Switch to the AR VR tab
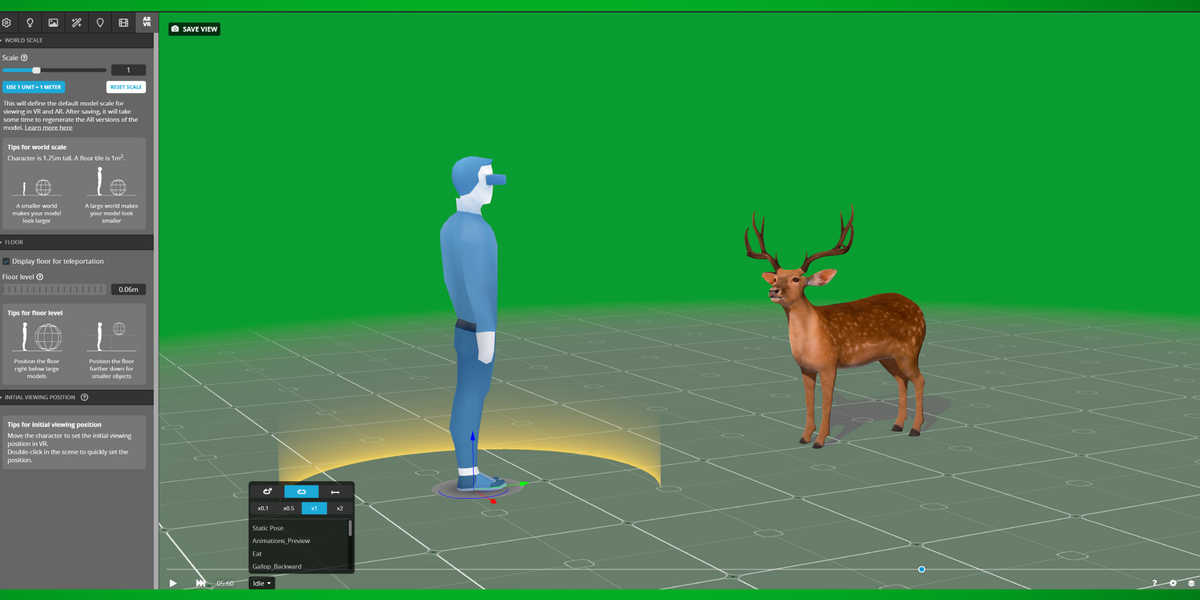 (146, 22)
